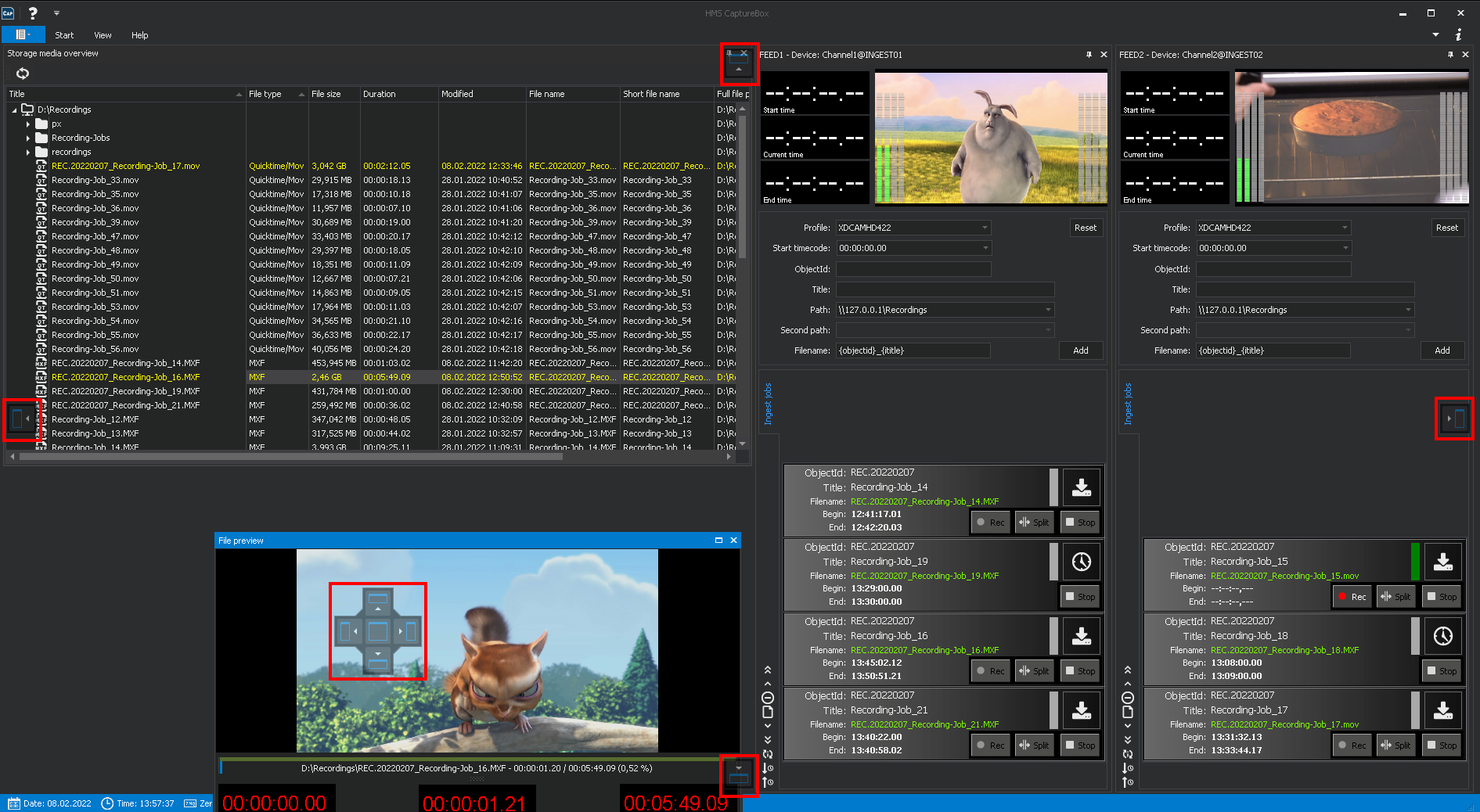Move FEED1 job down one position
This screenshot has height=812, width=1480.
click(768, 726)
